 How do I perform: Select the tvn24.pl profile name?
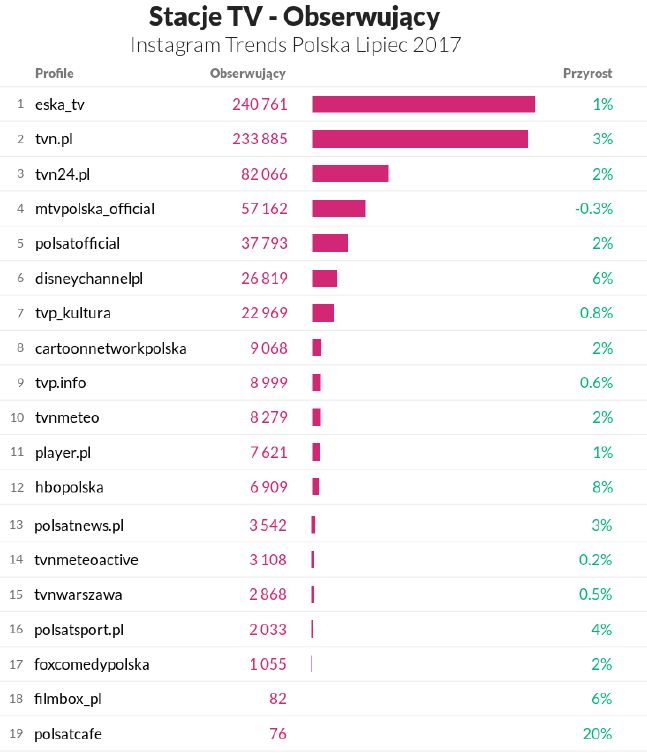tap(62, 174)
